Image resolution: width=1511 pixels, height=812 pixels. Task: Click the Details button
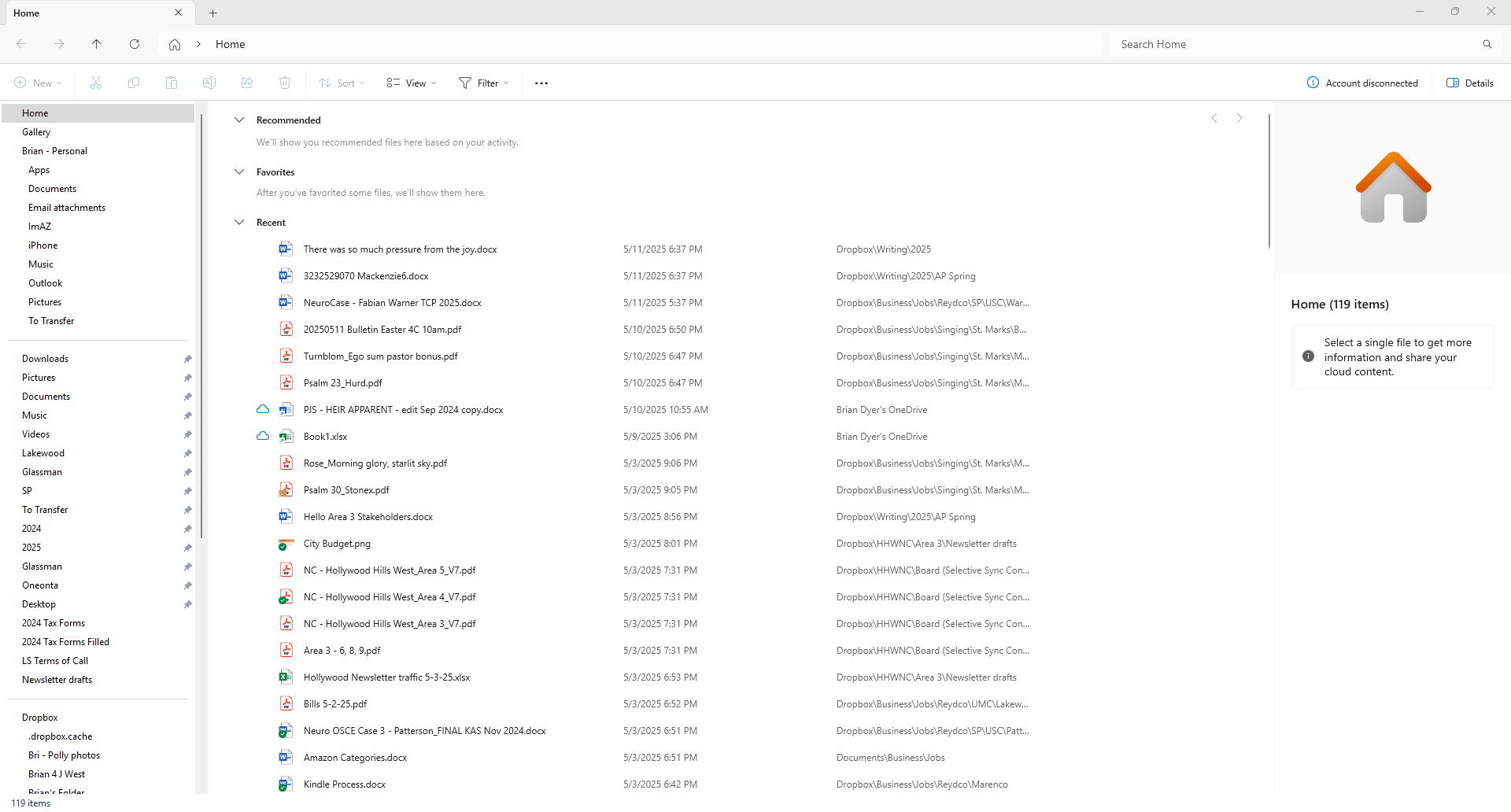point(1469,83)
